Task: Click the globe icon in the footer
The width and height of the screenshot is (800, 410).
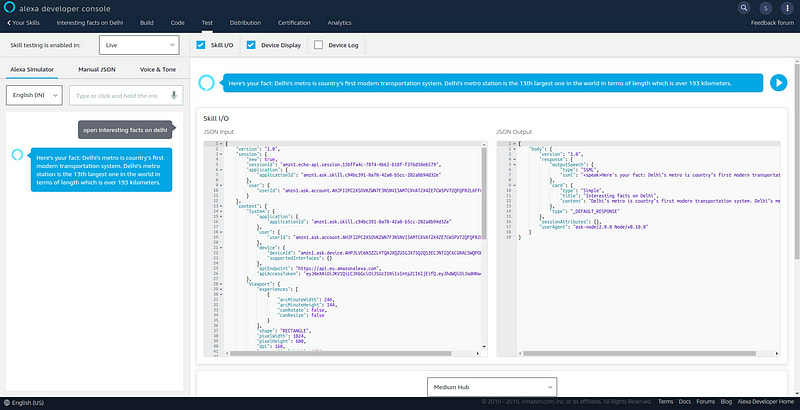Action: pos(7,403)
